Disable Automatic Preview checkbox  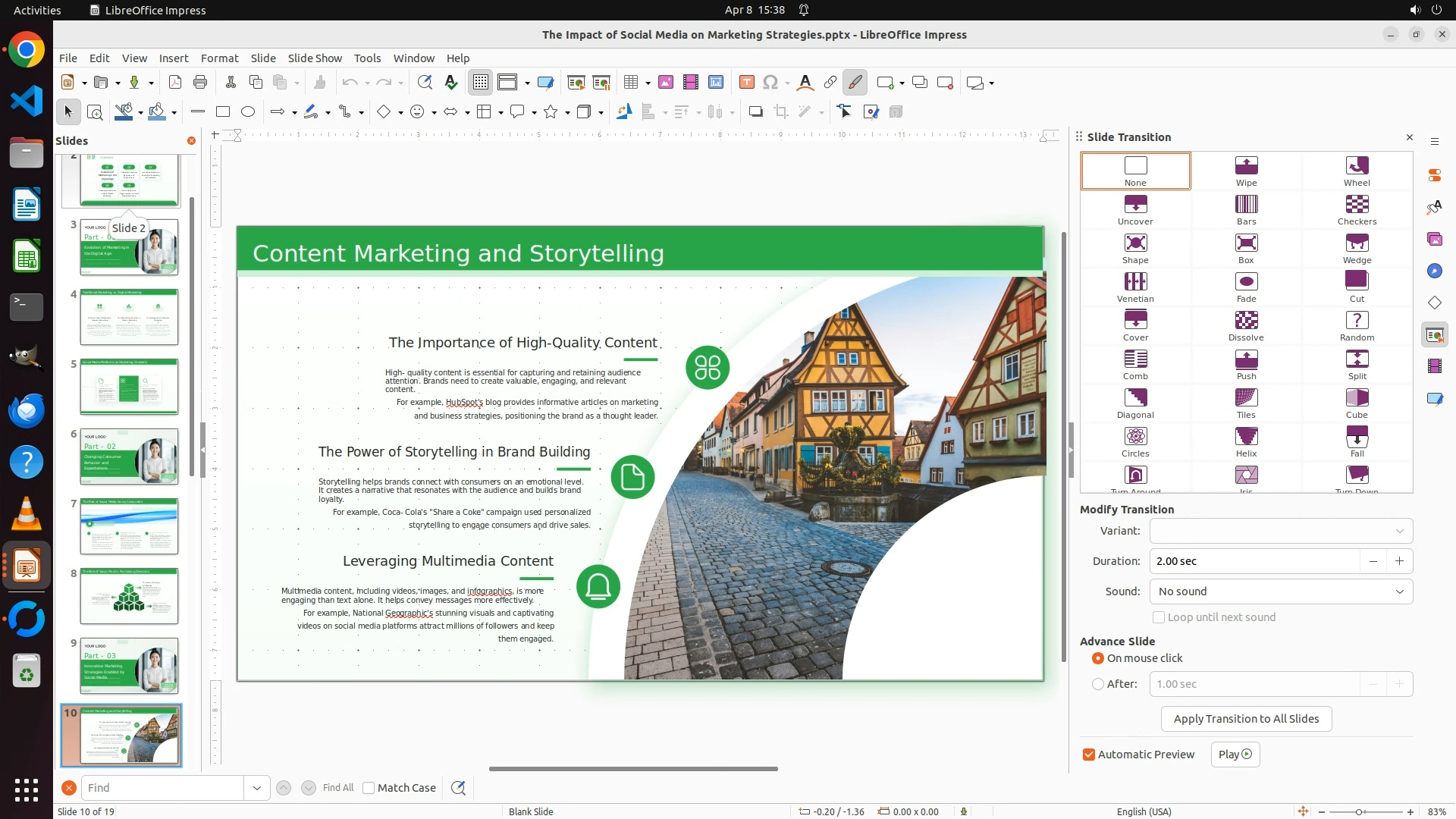(1089, 755)
